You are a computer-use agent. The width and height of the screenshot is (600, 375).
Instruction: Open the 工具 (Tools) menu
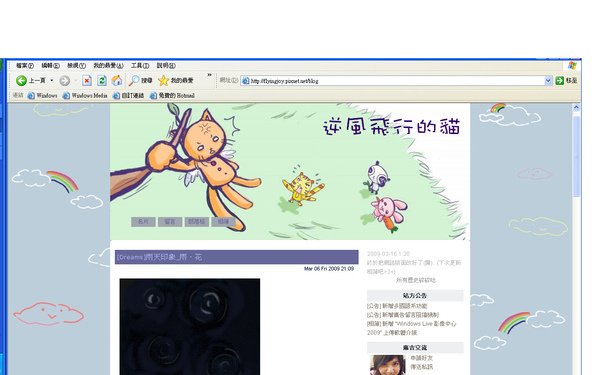tap(140, 66)
